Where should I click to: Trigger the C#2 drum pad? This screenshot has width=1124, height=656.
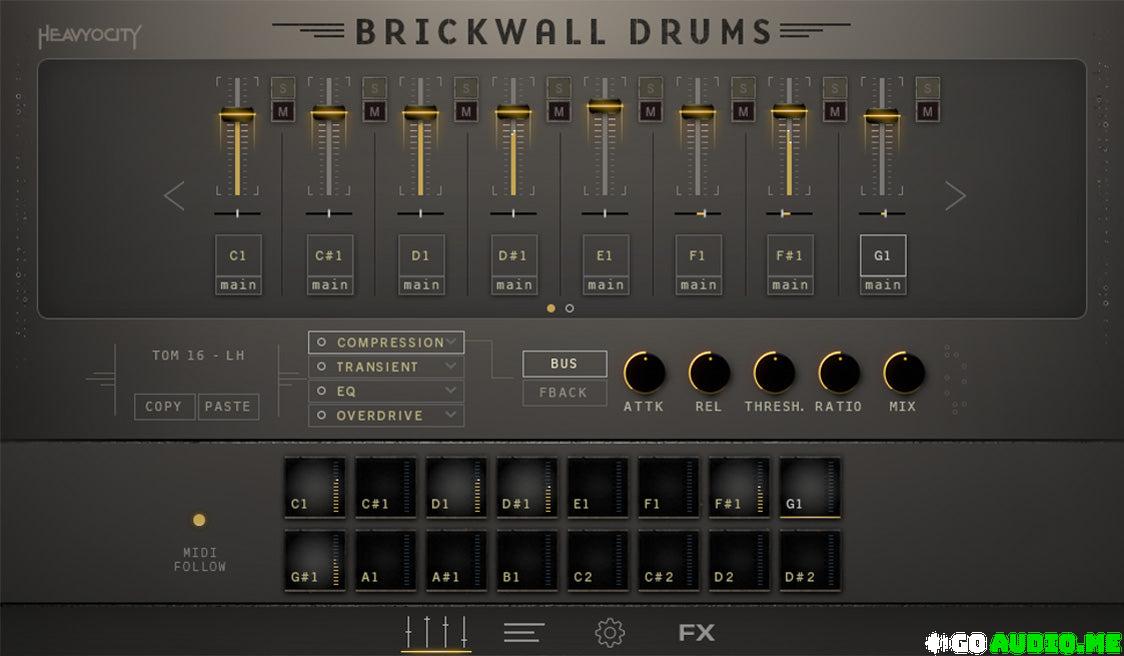(669, 561)
